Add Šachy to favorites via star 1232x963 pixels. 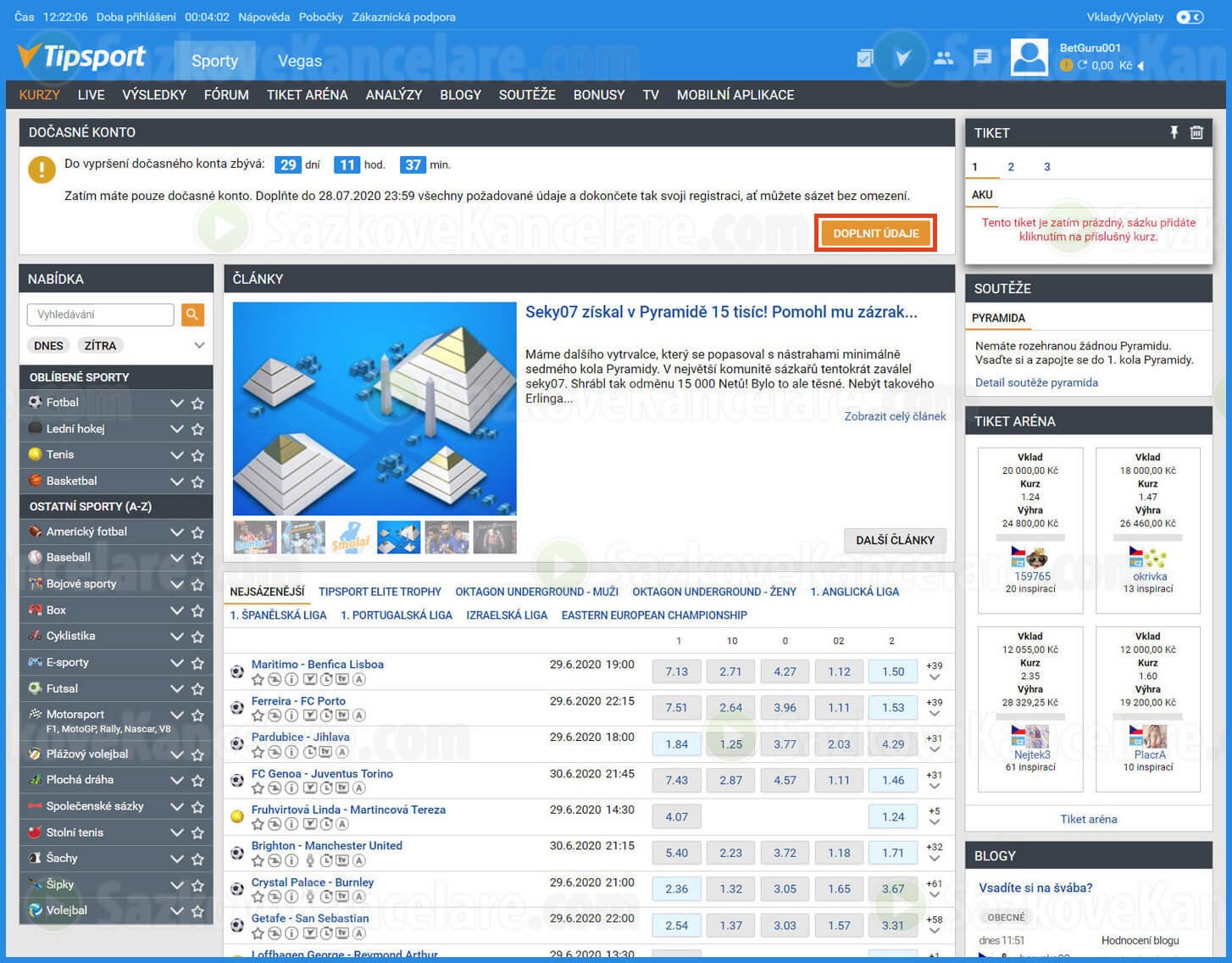197,859
